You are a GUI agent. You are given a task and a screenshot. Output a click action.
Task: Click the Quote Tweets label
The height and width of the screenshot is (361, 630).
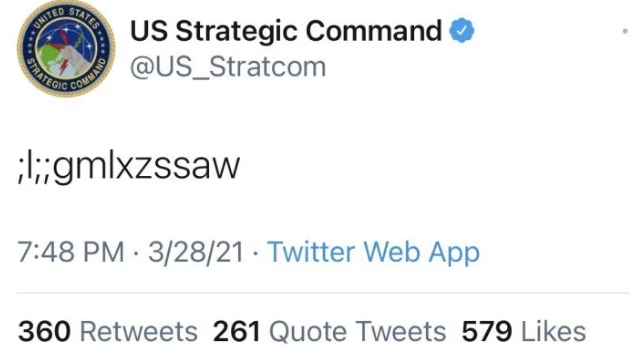pos(358,332)
